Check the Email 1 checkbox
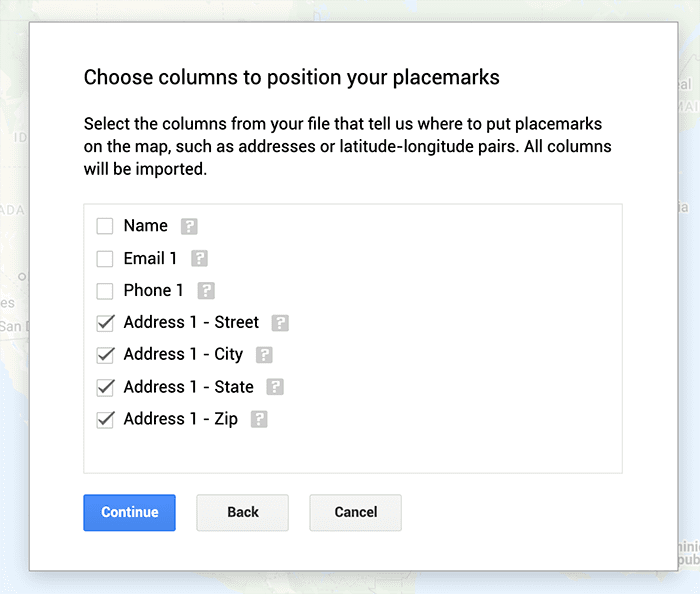Viewport: 700px width, 594px height. tap(105, 259)
